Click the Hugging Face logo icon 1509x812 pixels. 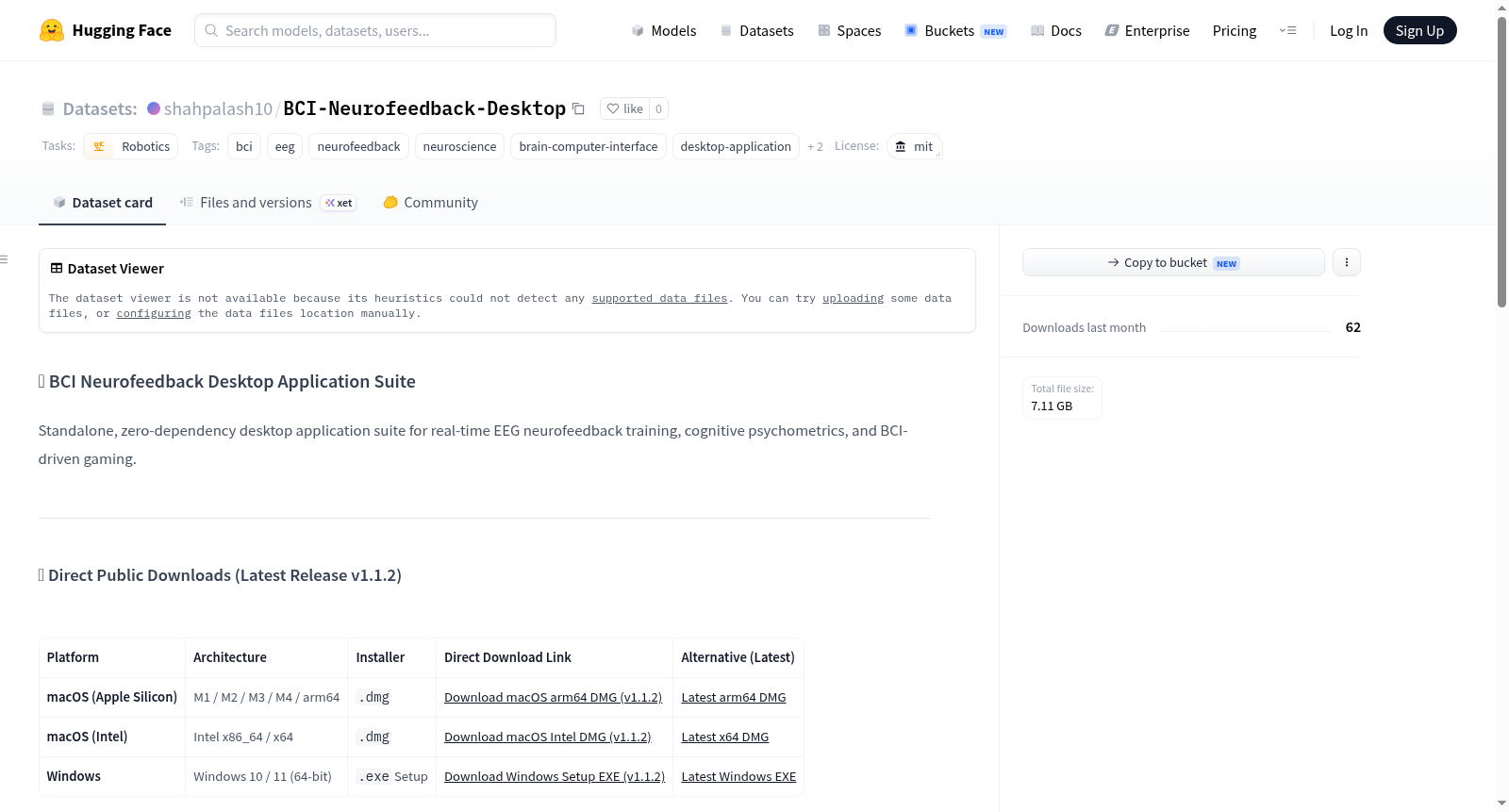pyautogui.click(x=52, y=30)
